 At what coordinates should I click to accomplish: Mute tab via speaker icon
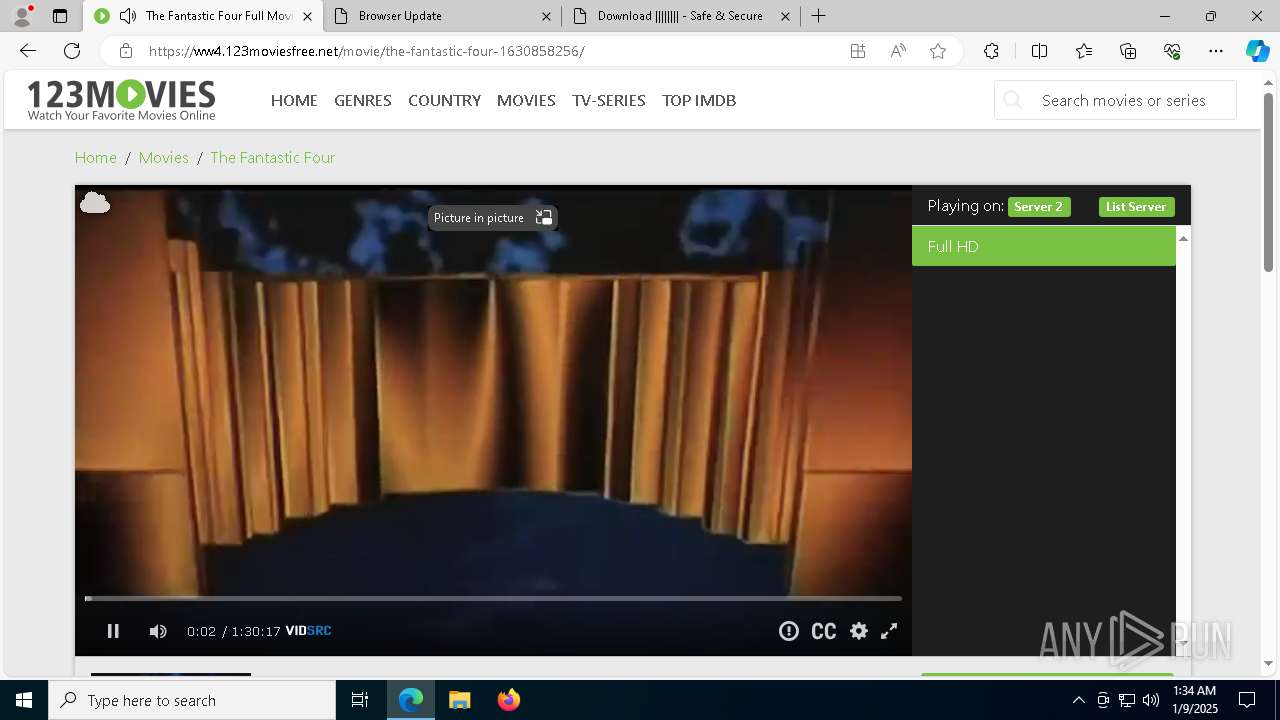[x=128, y=16]
